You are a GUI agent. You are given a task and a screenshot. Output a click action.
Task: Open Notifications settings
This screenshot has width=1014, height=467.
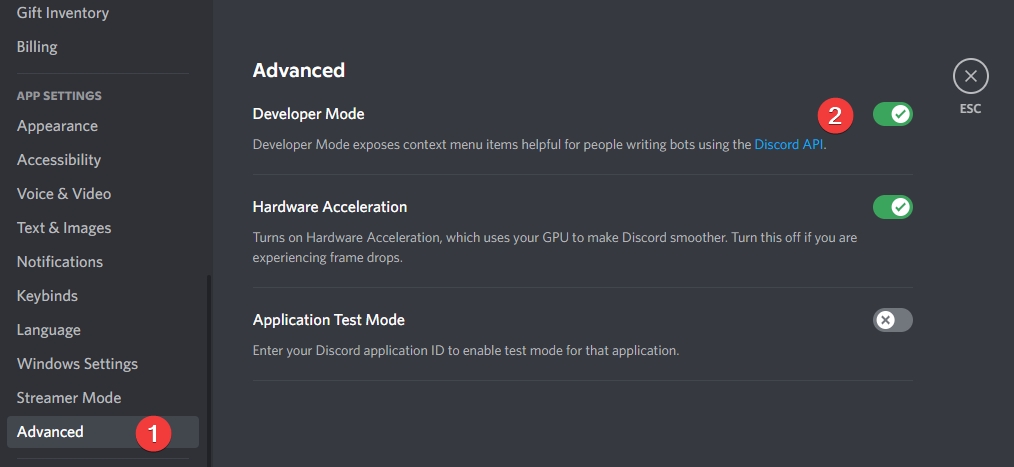point(60,262)
